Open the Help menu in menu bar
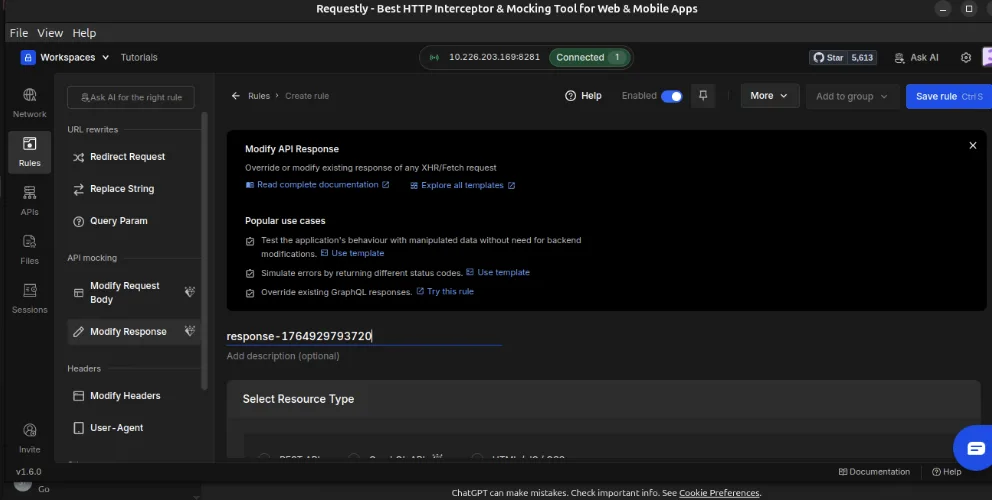Viewport: 992px width, 500px height. 84,33
